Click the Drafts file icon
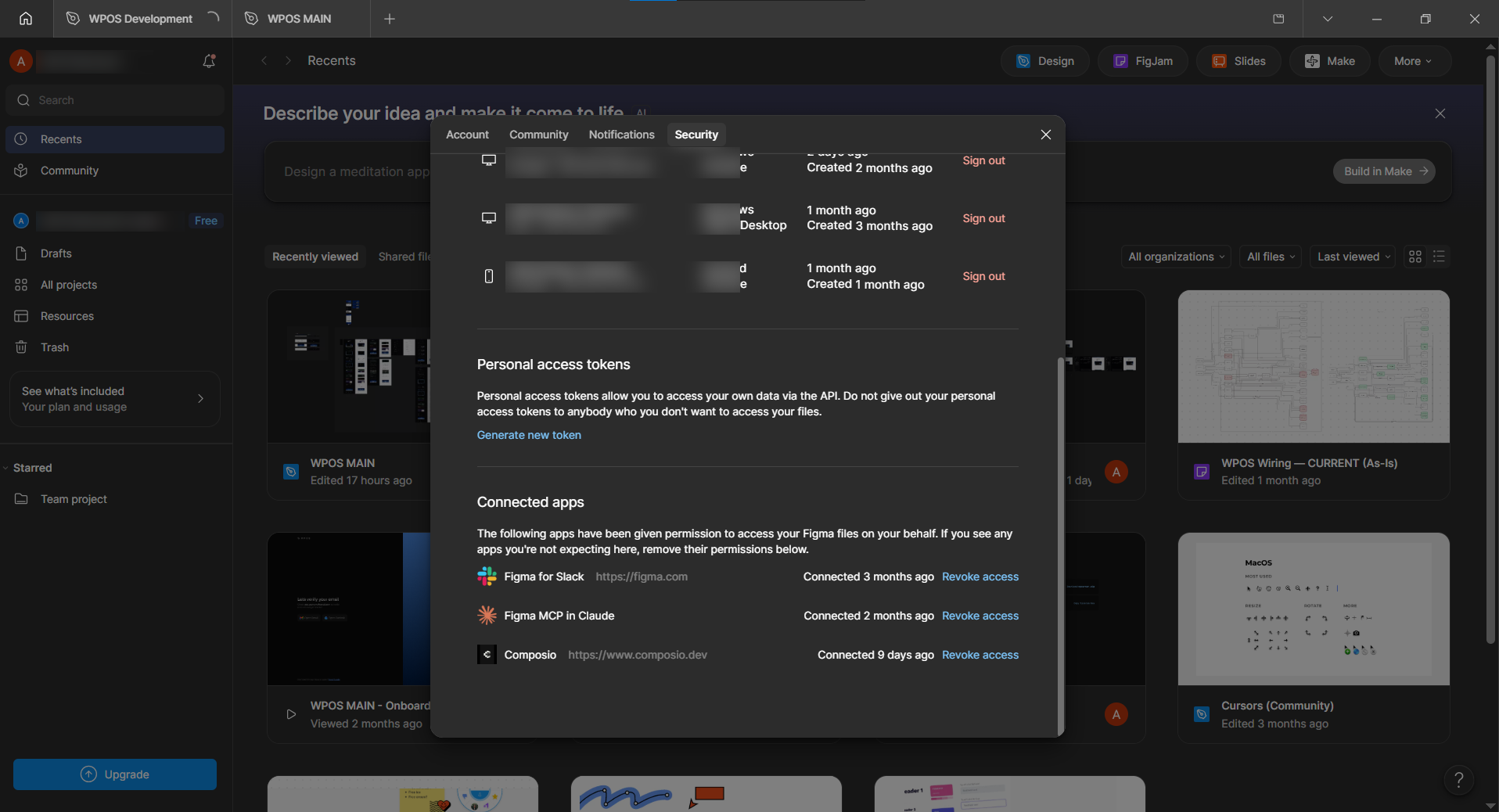The image size is (1499, 812). coord(21,253)
